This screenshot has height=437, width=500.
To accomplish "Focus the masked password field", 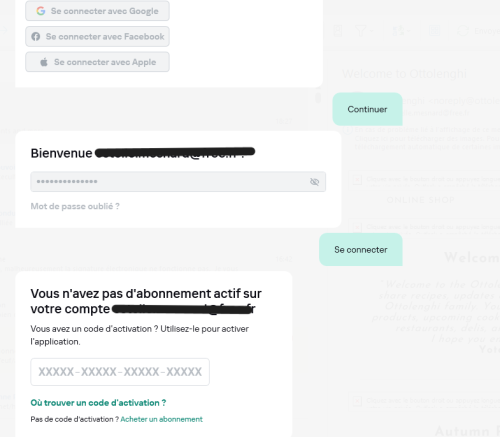I will click(x=178, y=182).
